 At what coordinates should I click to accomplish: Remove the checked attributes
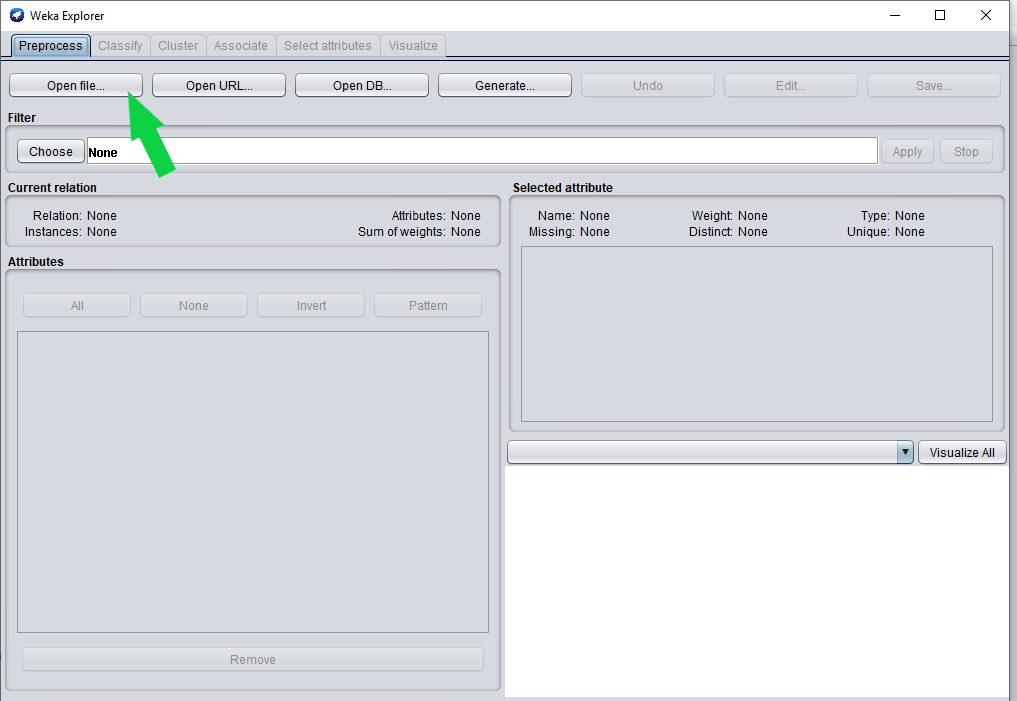[252, 659]
